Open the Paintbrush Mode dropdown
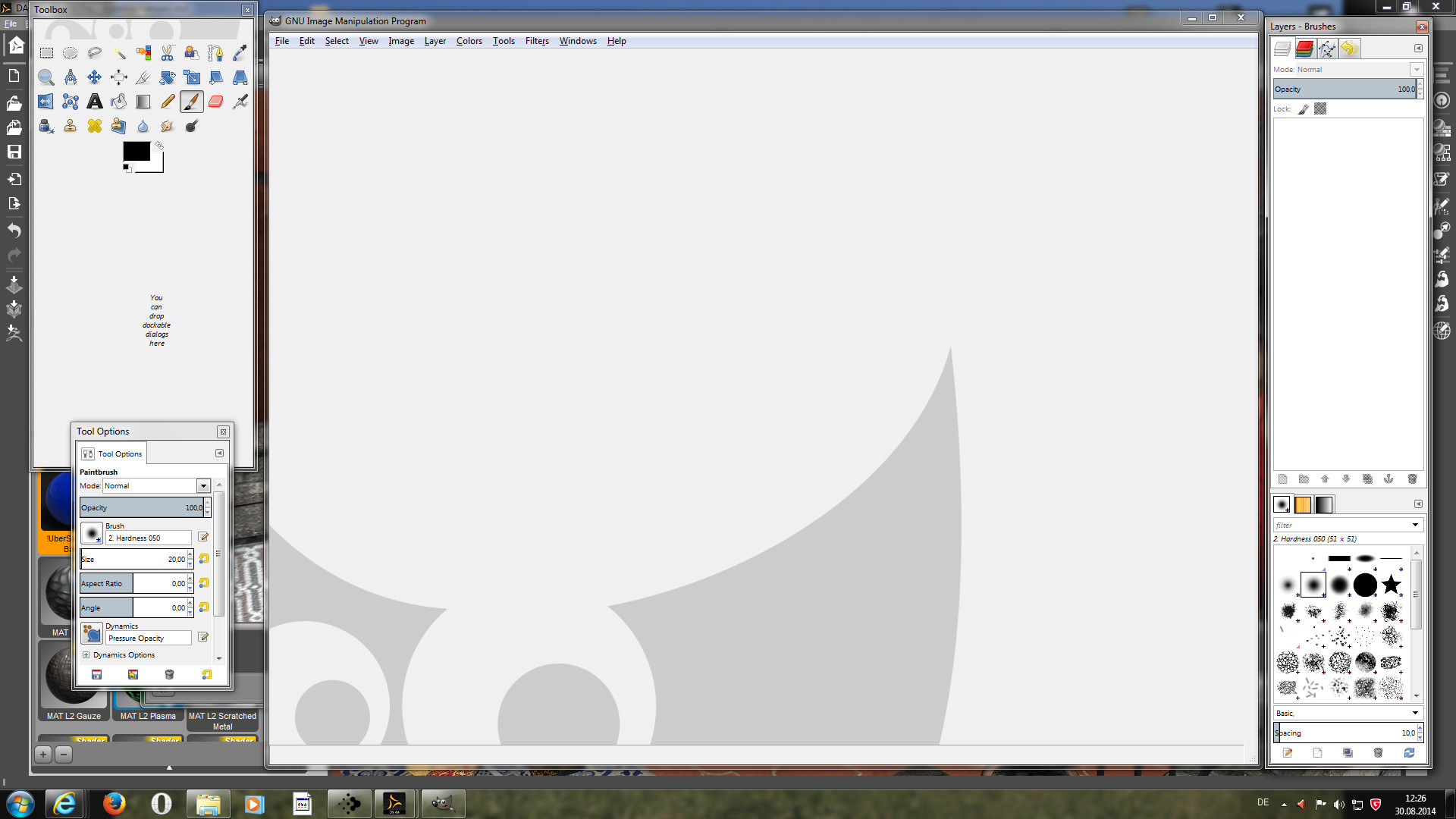 coord(202,485)
